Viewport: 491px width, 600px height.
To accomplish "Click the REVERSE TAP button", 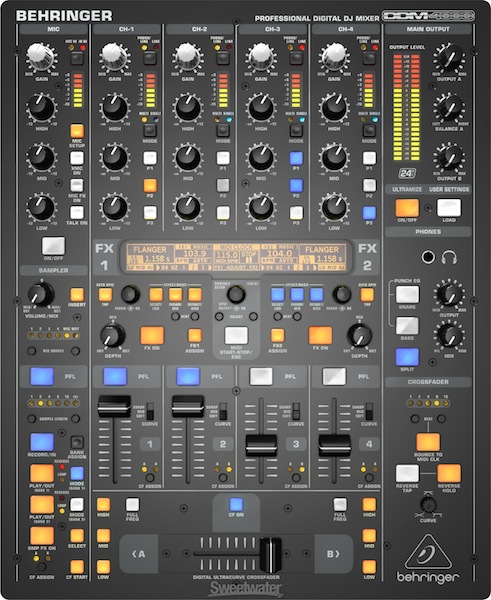I will pos(407,474).
